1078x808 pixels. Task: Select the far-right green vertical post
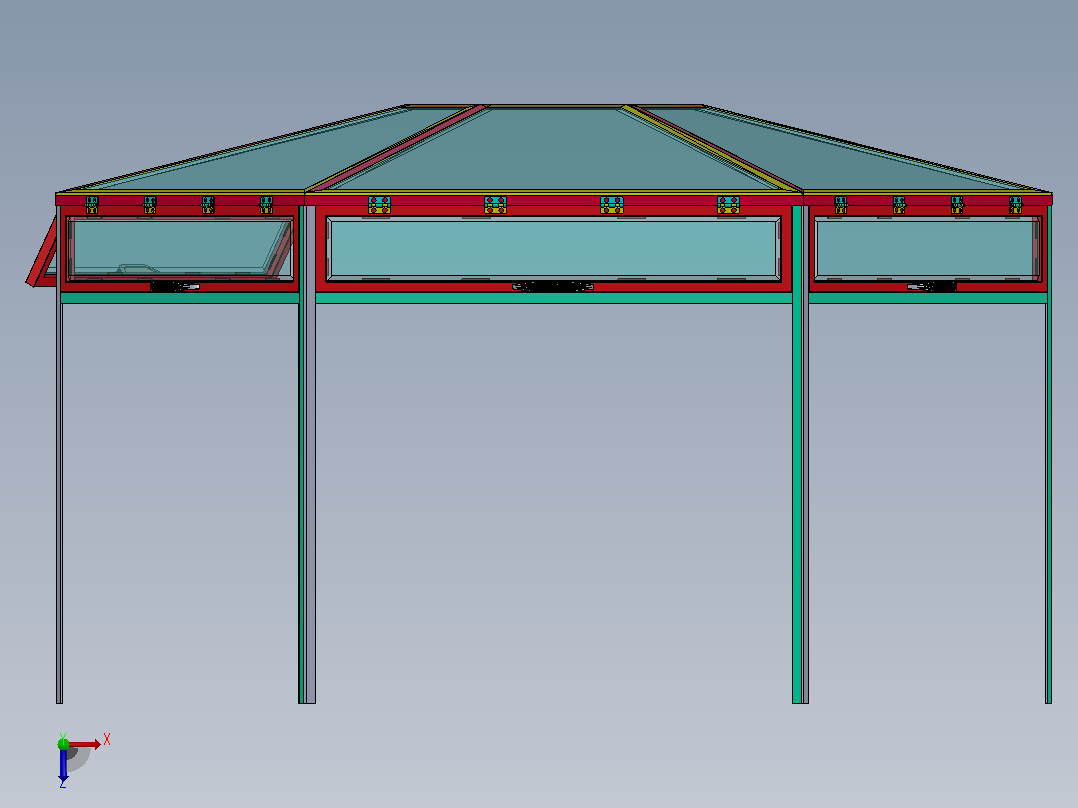1048,454
